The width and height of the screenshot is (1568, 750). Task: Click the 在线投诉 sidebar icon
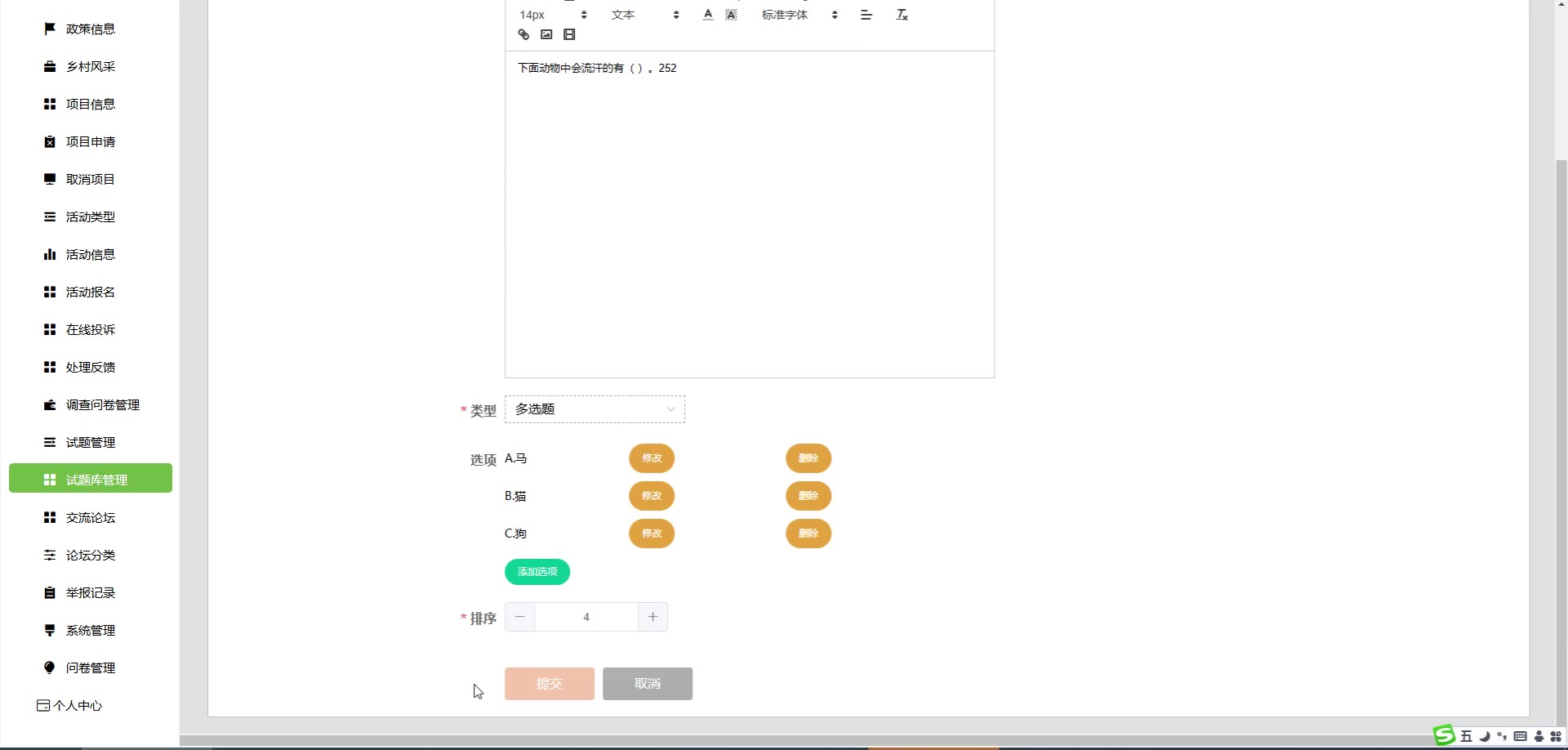click(x=50, y=329)
